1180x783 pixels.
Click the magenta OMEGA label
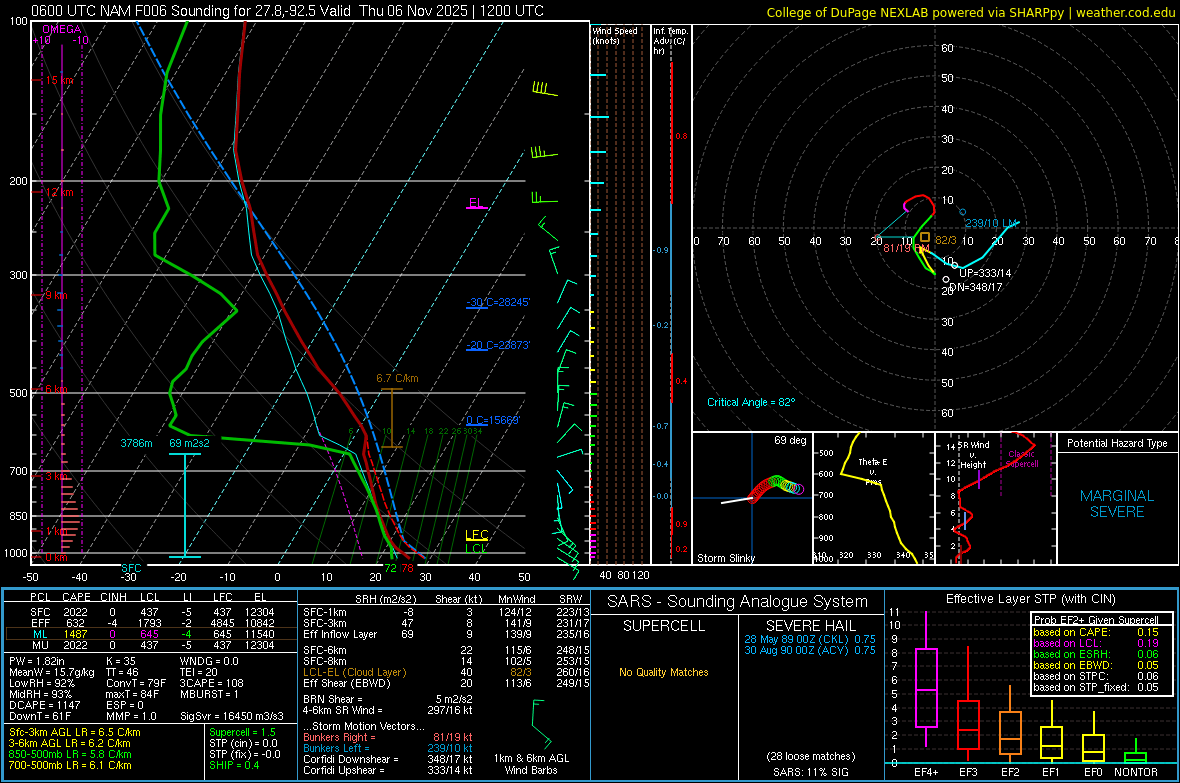62,29
